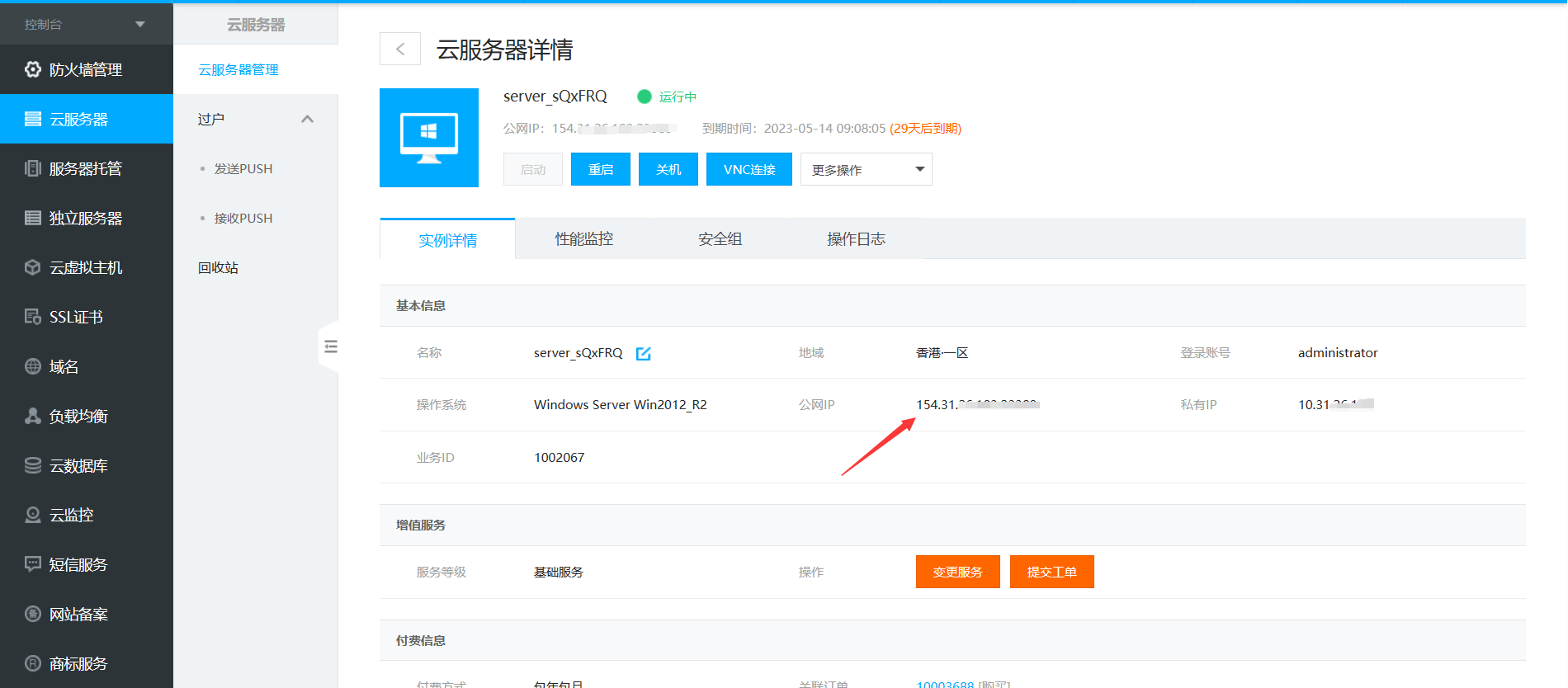Viewport: 1568px width, 688px height.
Task: Click the 独立服务器 sidebar icon
Action: point(33,218)
